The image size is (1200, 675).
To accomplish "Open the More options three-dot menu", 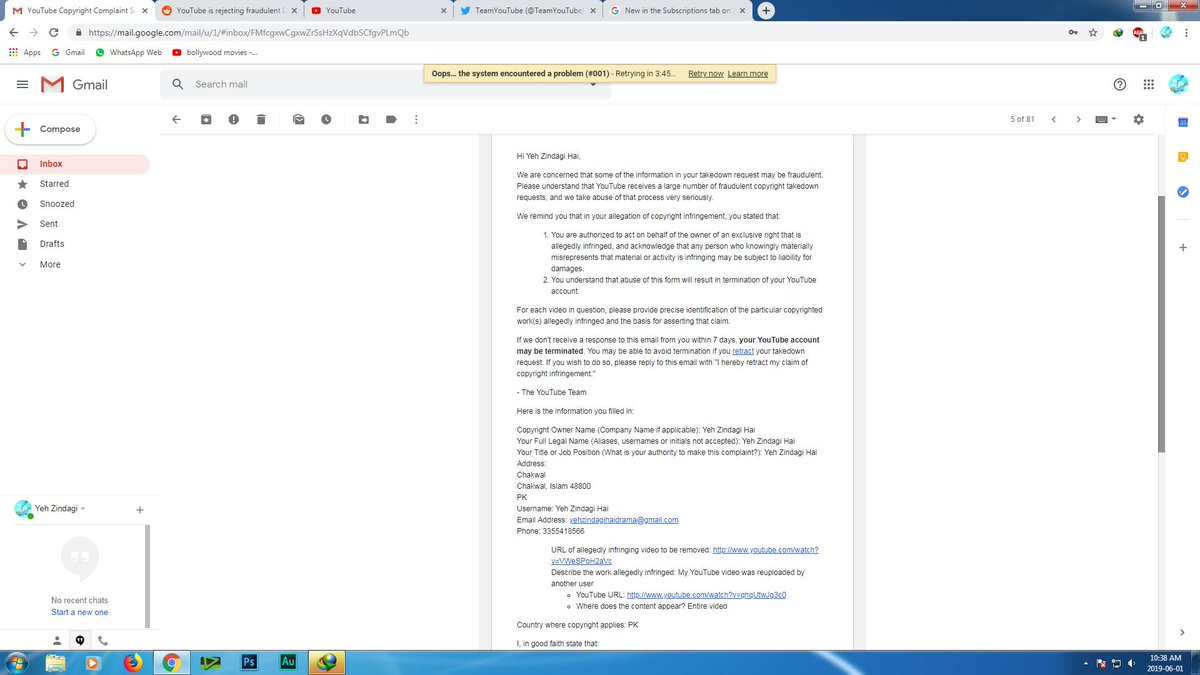I will click(x=416, y=119).
